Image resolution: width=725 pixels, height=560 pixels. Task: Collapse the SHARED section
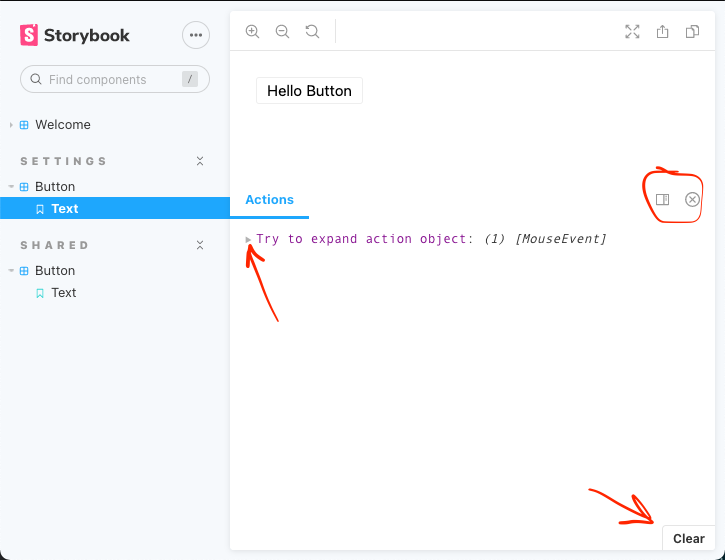200,245
